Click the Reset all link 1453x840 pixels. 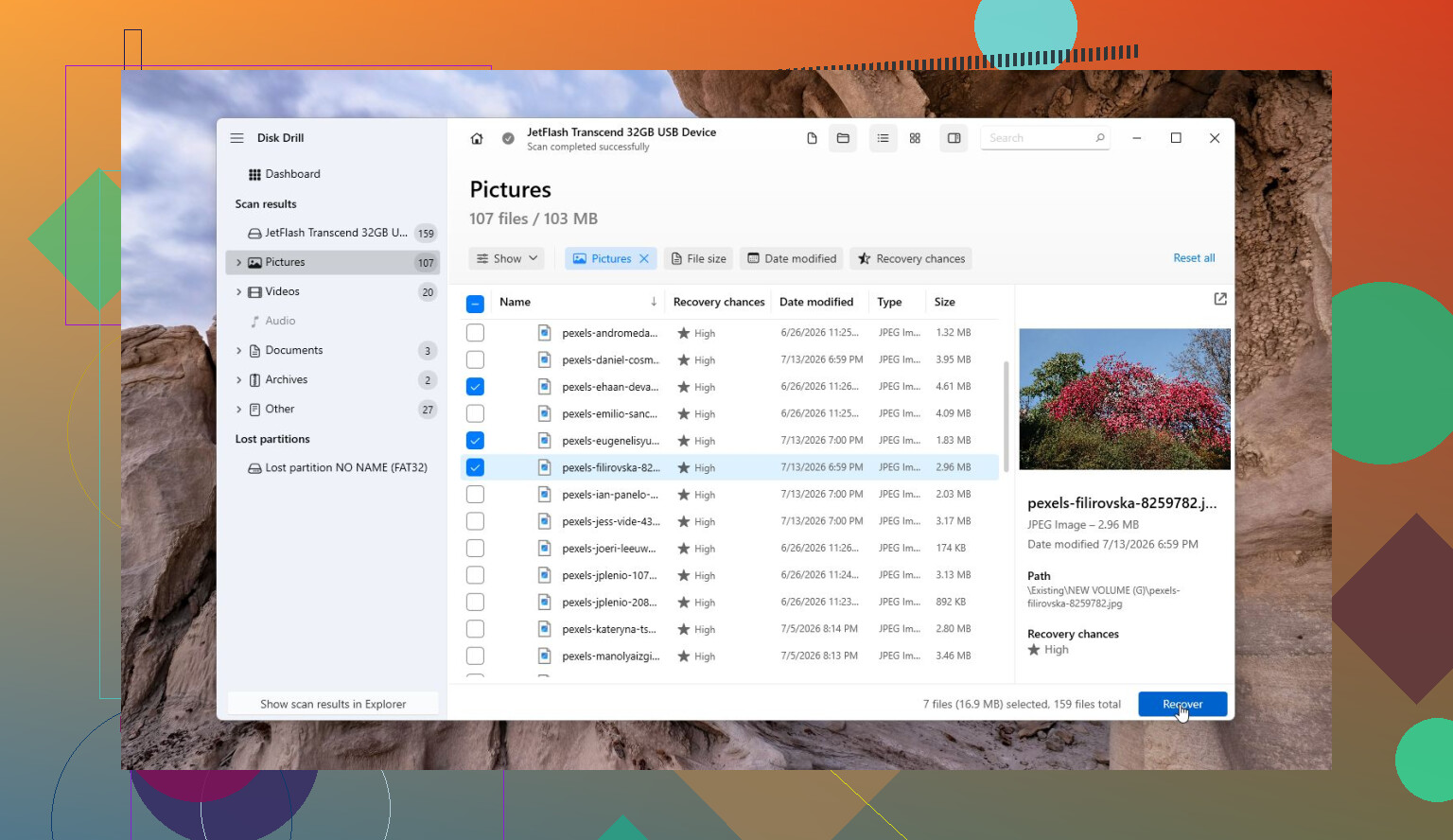(x=1194, y=258)
